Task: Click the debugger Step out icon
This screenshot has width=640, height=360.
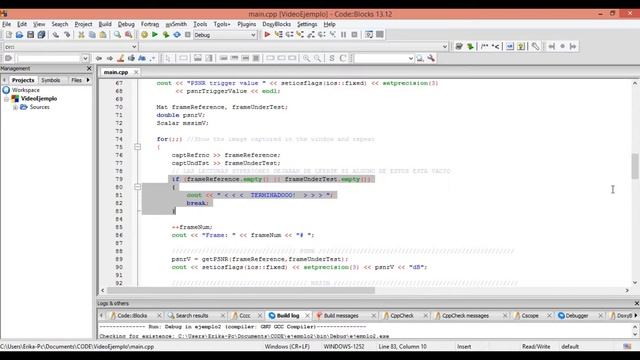Action: tap(311, 35)
